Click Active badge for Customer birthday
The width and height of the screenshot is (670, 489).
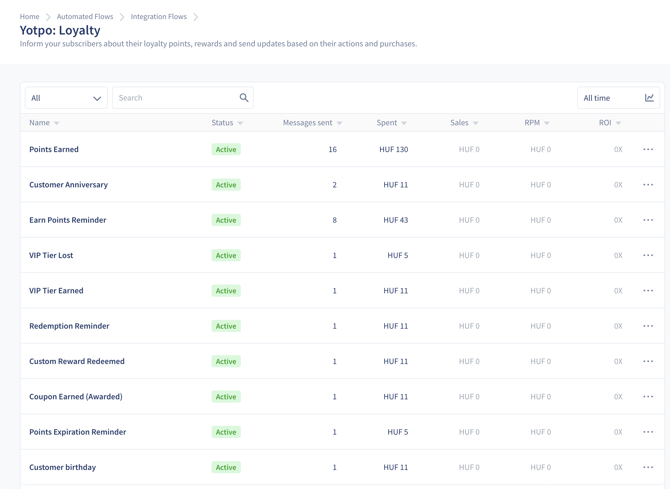(226, 467)
